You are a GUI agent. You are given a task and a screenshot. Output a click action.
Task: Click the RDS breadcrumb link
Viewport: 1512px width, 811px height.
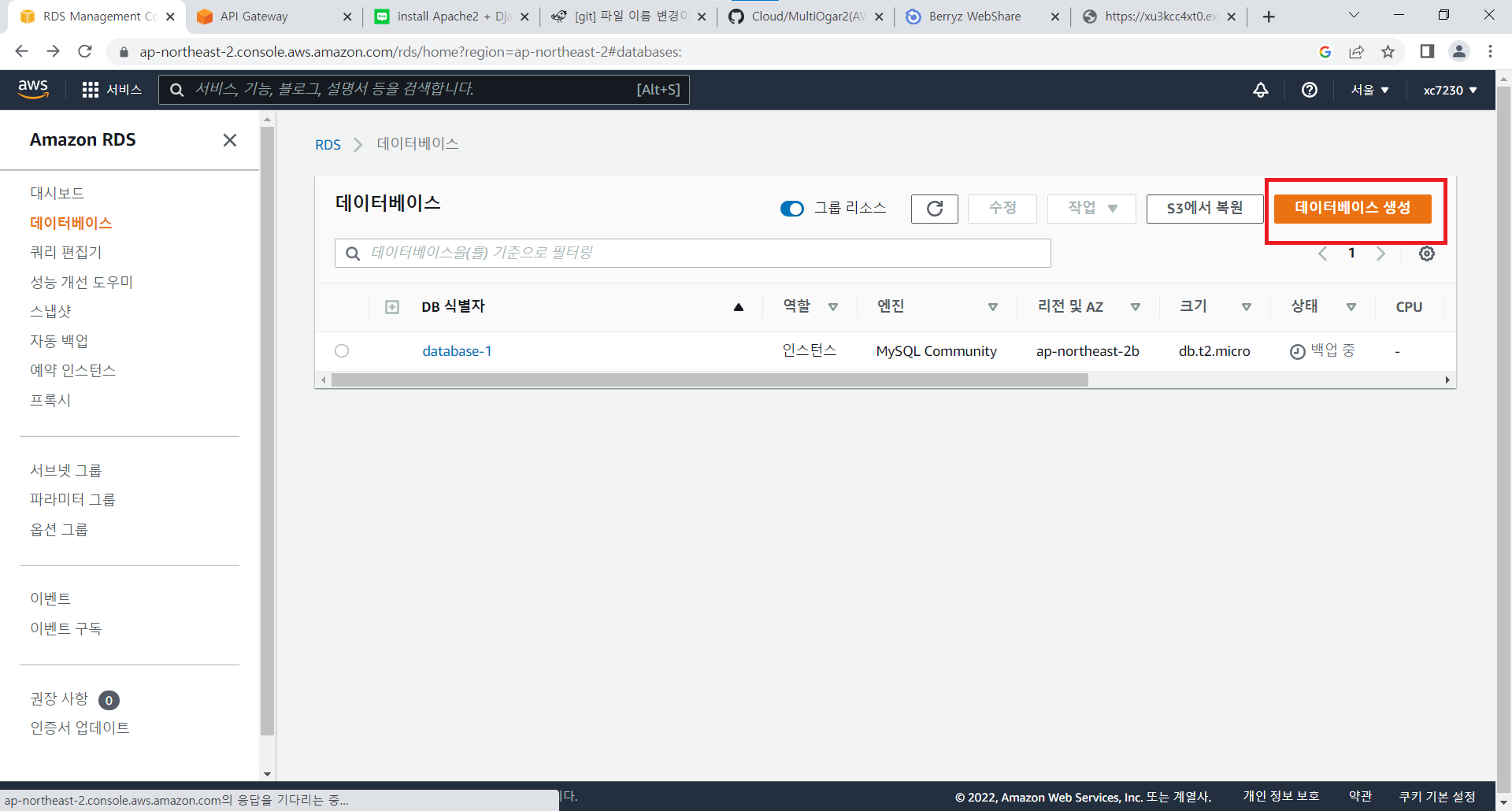coord(328,145)
